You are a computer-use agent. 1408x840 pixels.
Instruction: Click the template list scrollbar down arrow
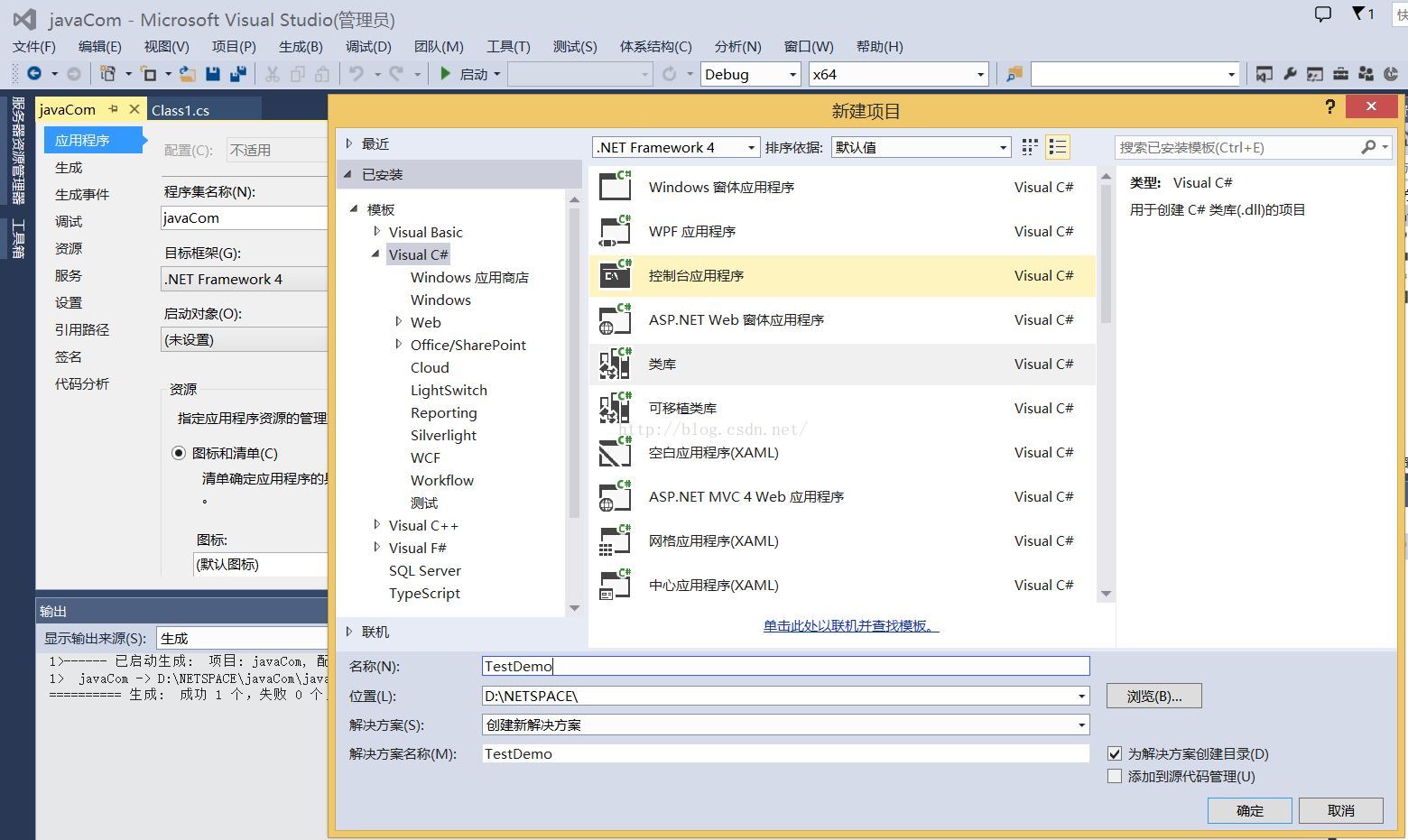1106,594
